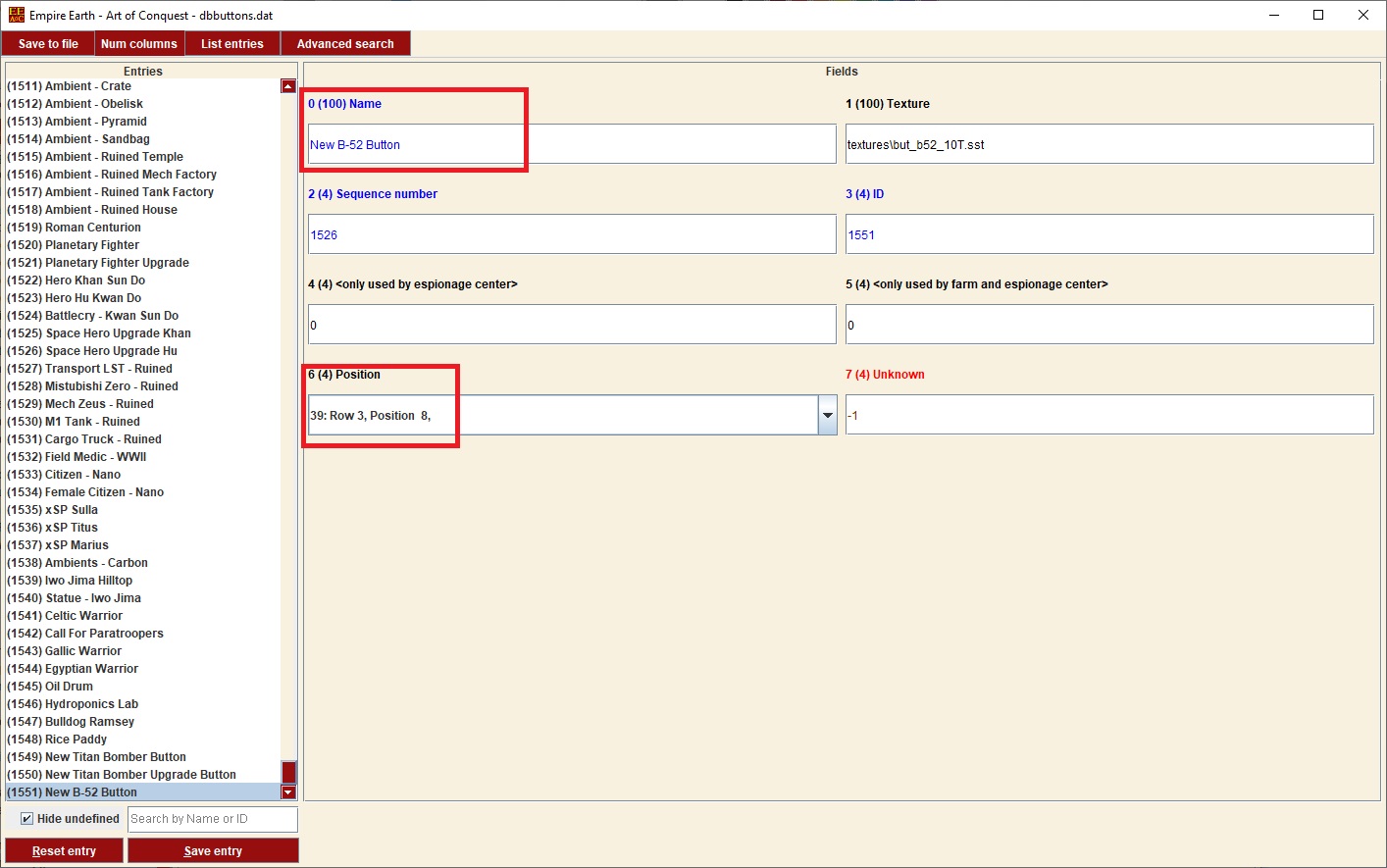Select entry xSP Titus
The width and height of the screenshot is (1387, 868).
pyautogui.click(x=143, y=528)
